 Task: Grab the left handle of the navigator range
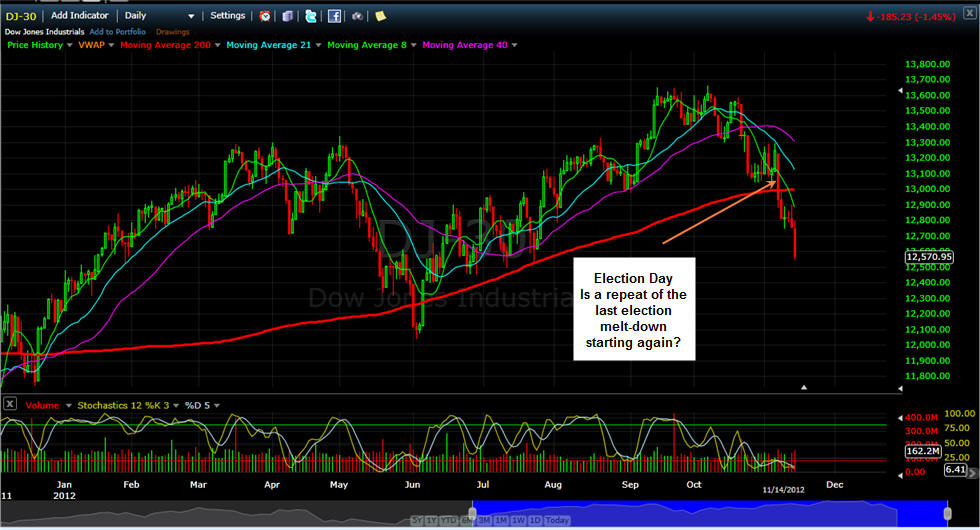(x=472, y=513)
